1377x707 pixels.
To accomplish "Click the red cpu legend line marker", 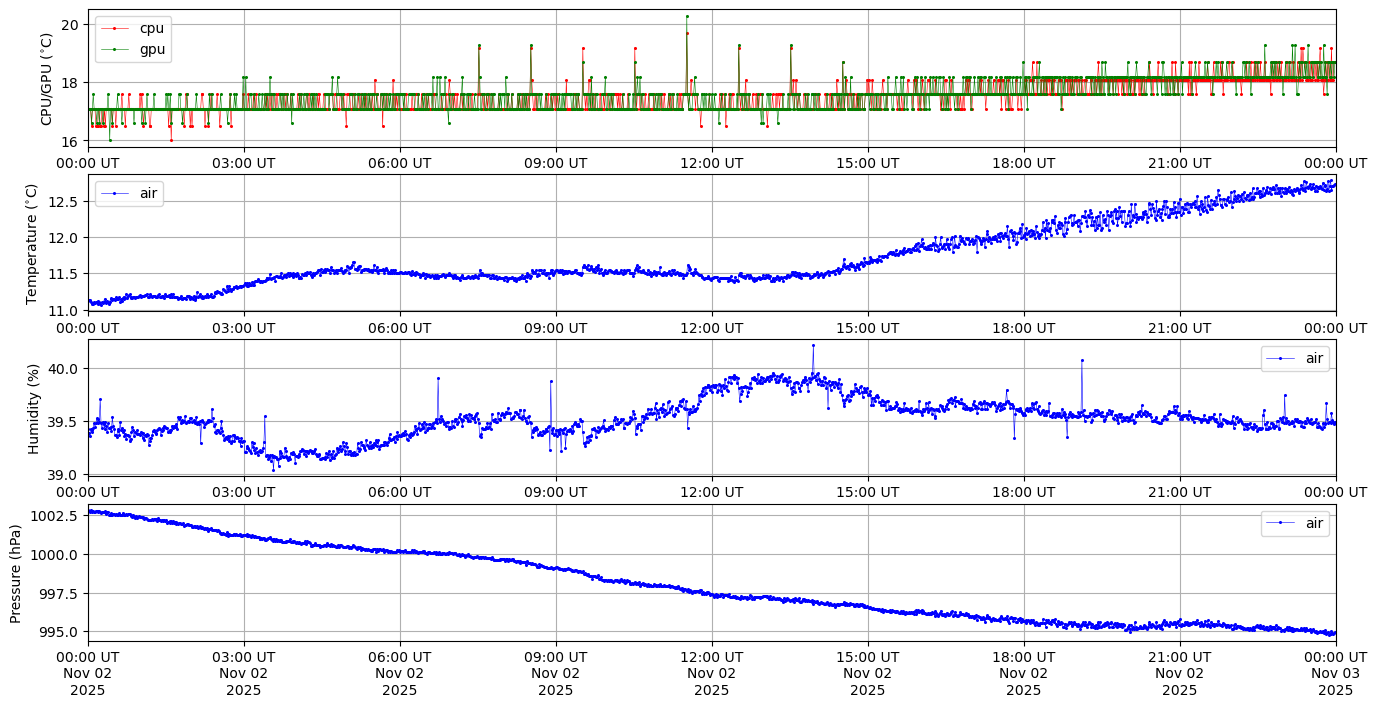I will [117, 28].
